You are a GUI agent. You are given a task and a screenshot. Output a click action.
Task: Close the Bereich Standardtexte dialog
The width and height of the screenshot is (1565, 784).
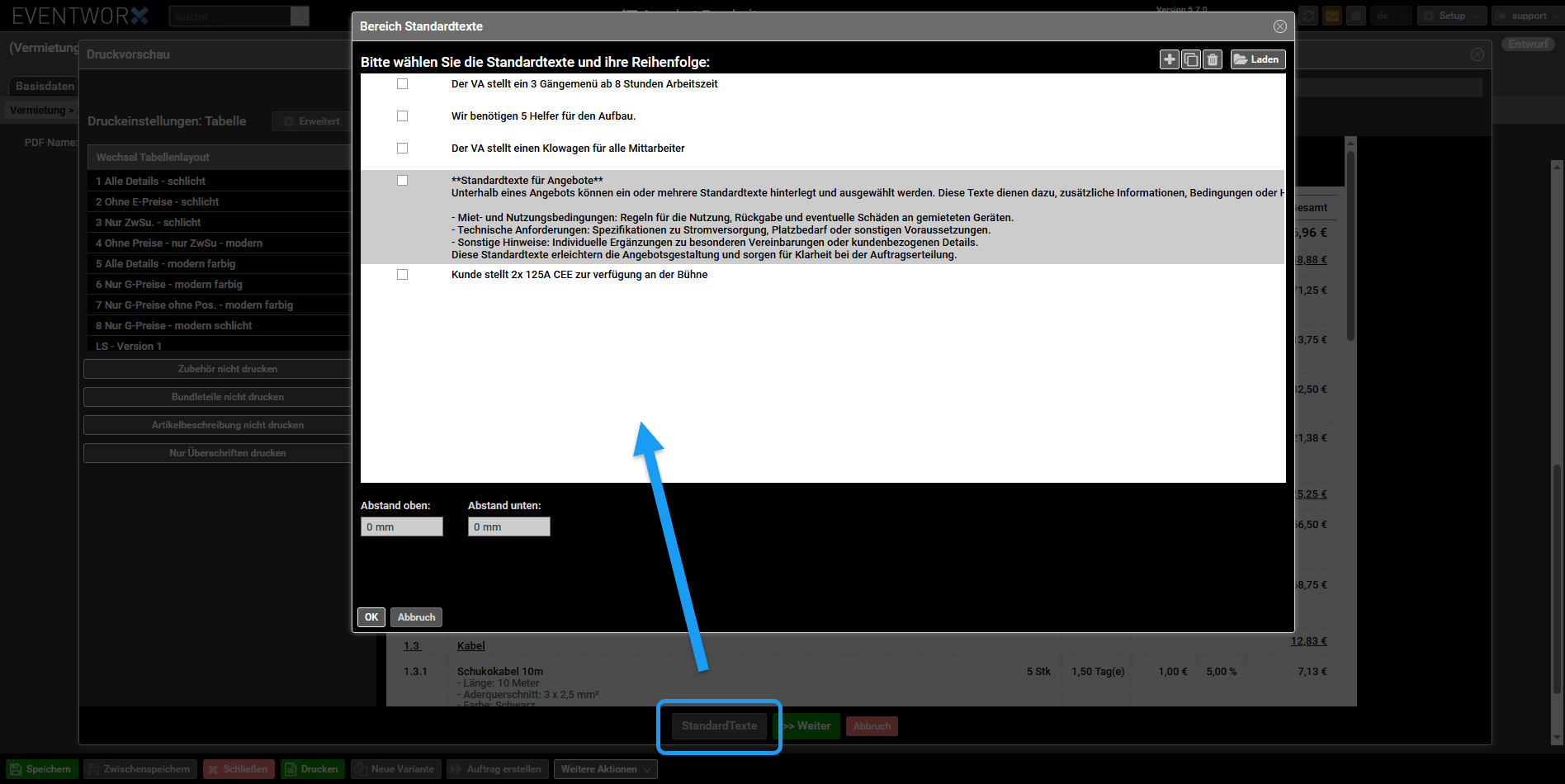coord(1279,26)
